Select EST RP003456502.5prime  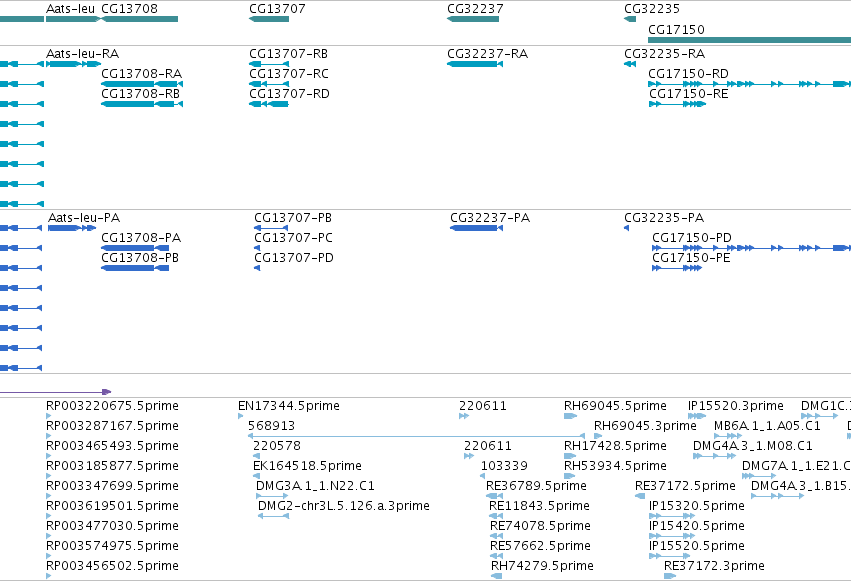49,576
